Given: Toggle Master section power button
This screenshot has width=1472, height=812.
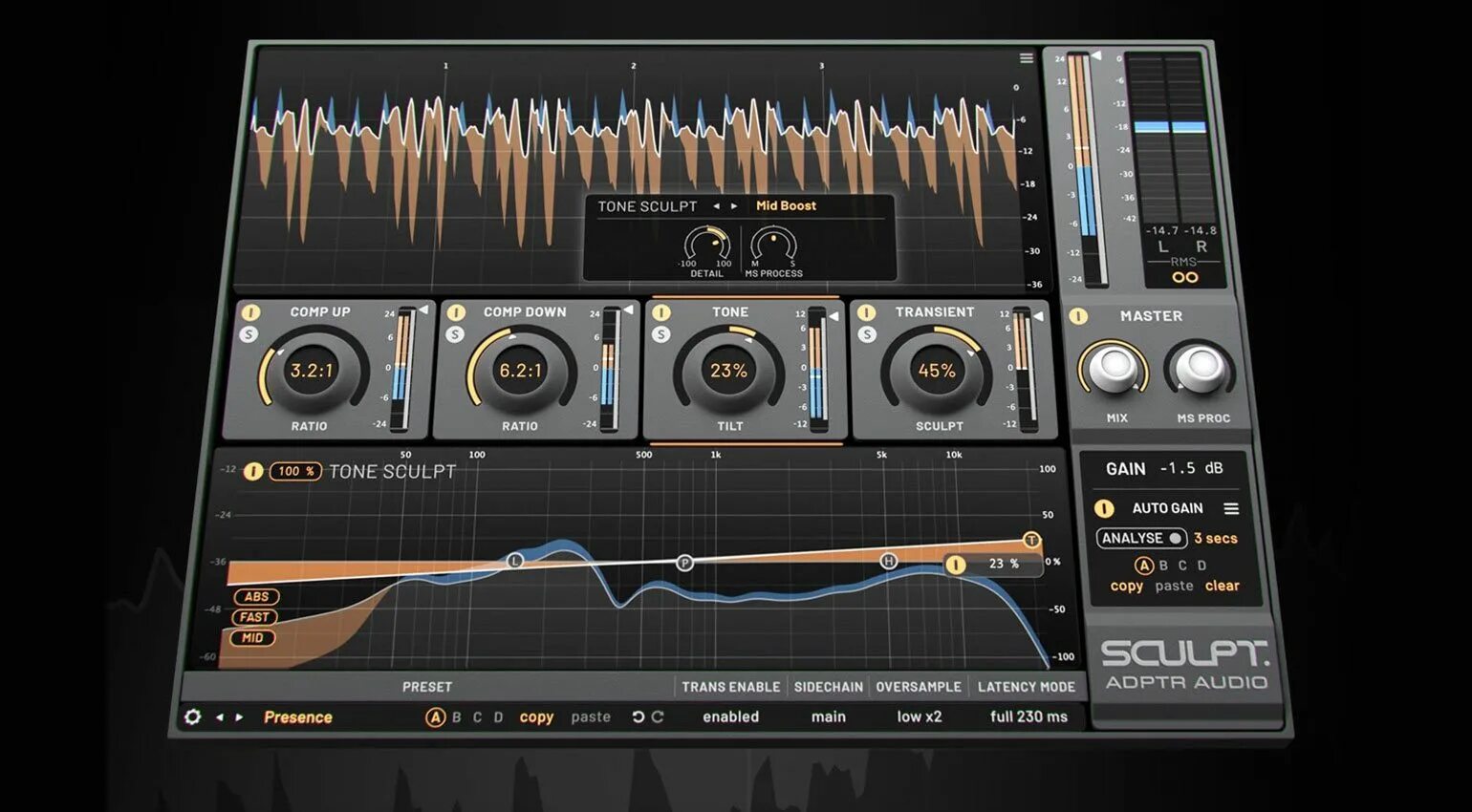Looking at the screenshot, I should pos(1078,316).
